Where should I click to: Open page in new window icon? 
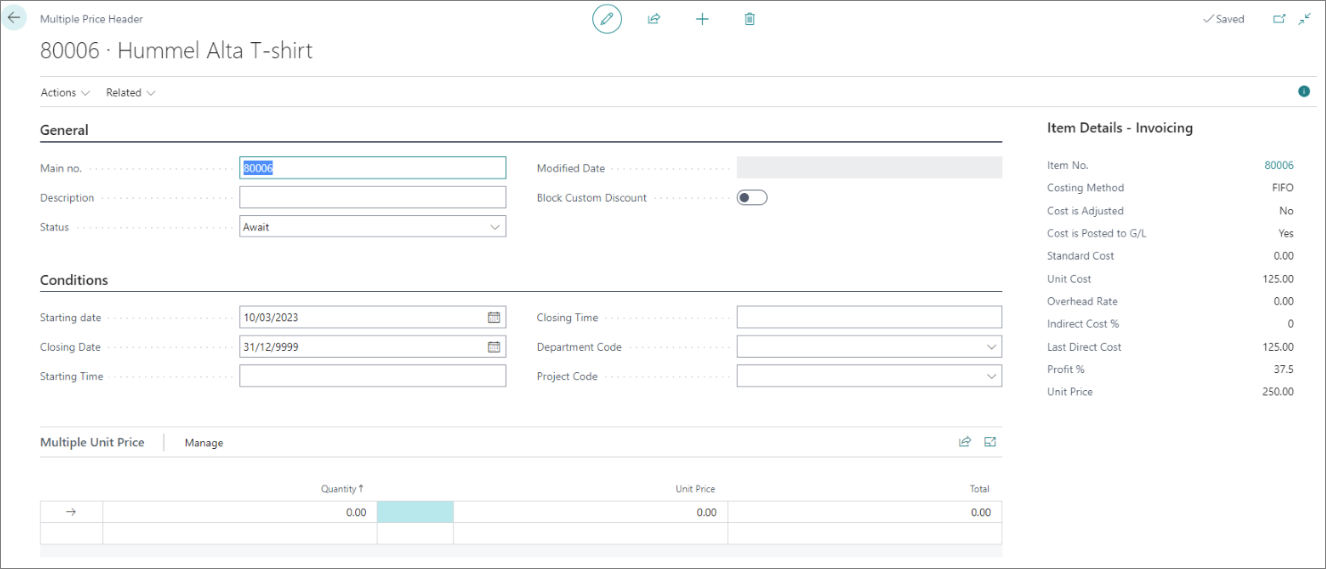1279,19
